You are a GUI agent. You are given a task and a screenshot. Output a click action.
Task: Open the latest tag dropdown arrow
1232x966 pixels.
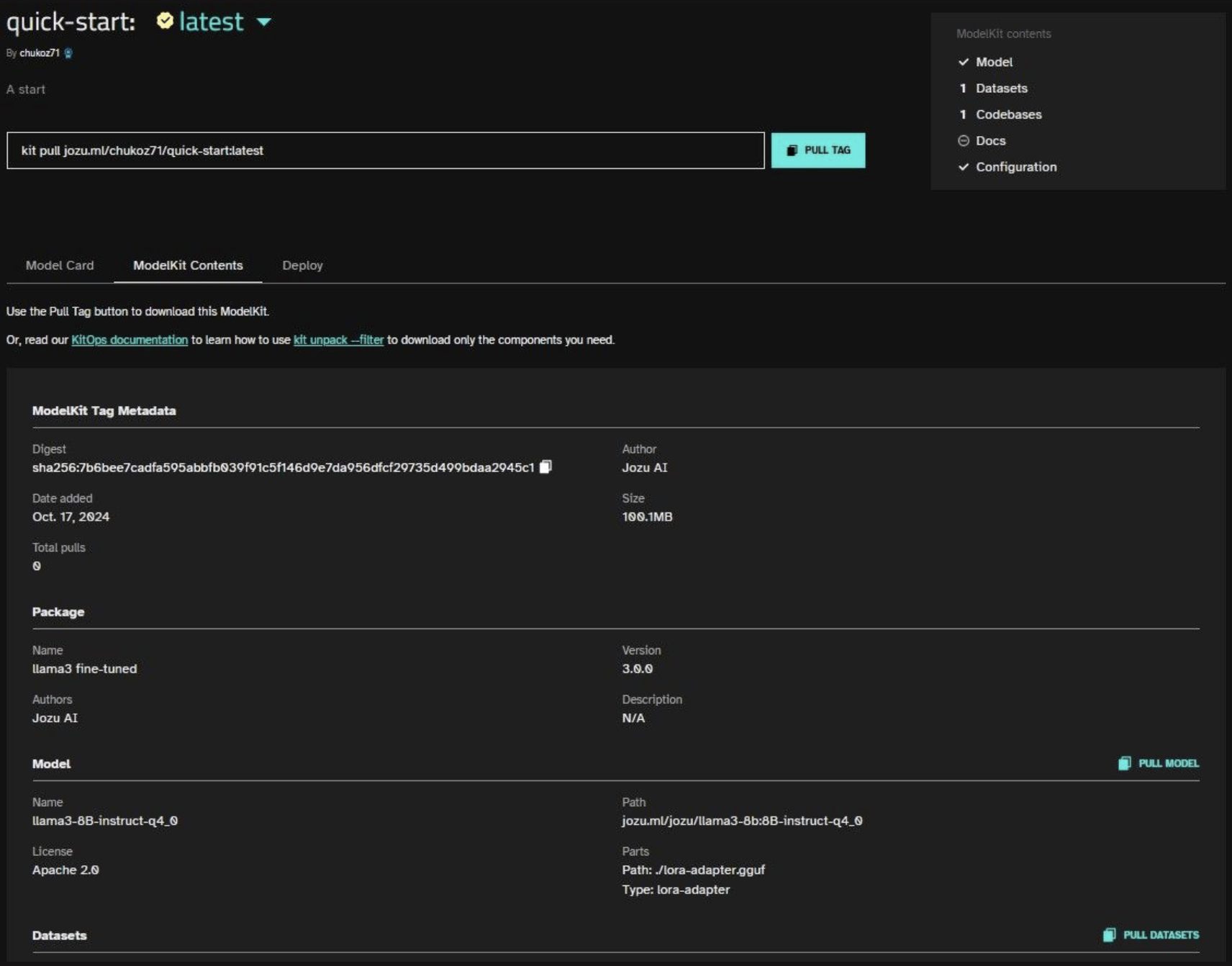click(264, 22)
